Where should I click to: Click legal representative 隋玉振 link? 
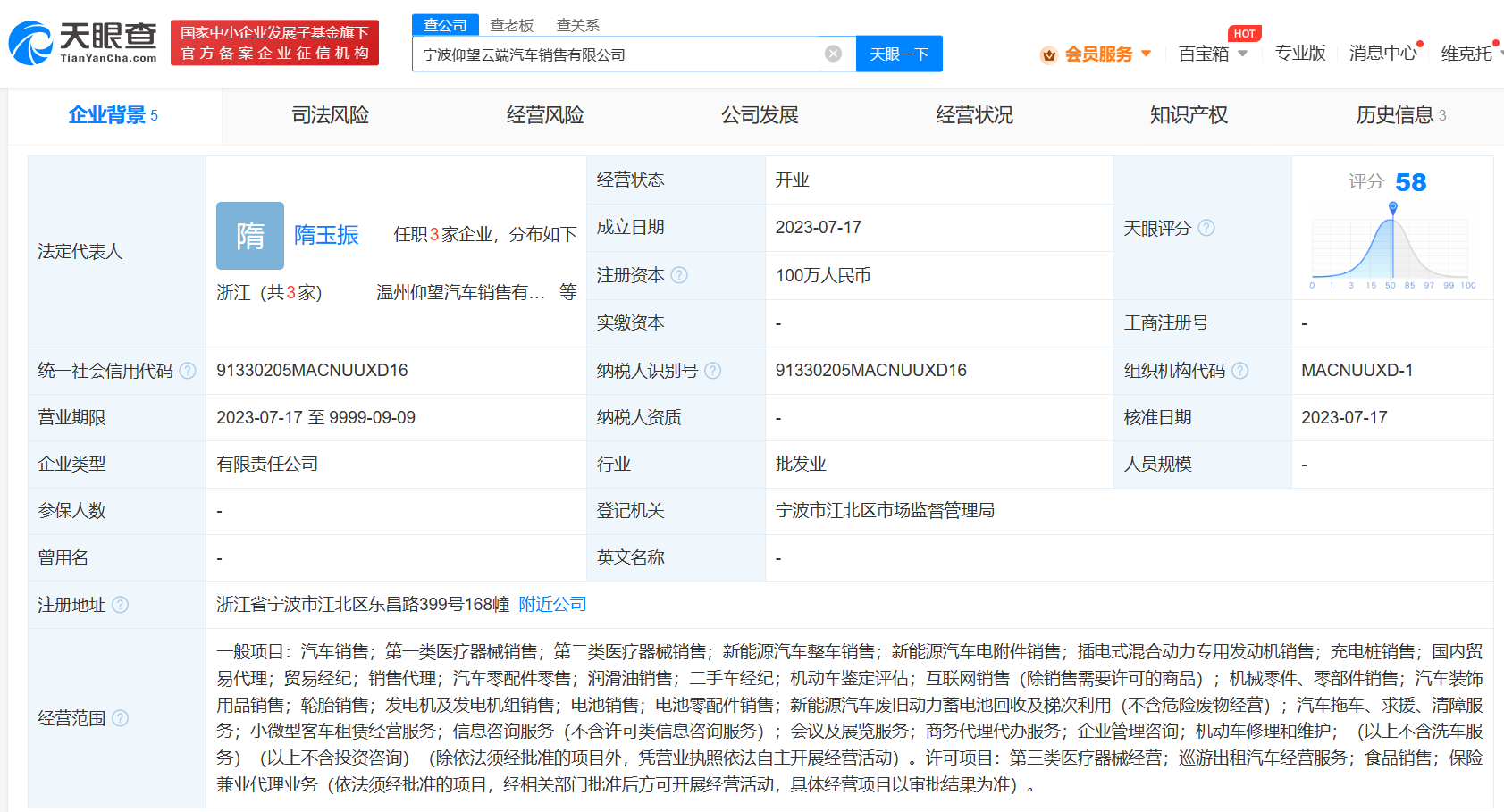pyautogui.click(x=326, y=235)
